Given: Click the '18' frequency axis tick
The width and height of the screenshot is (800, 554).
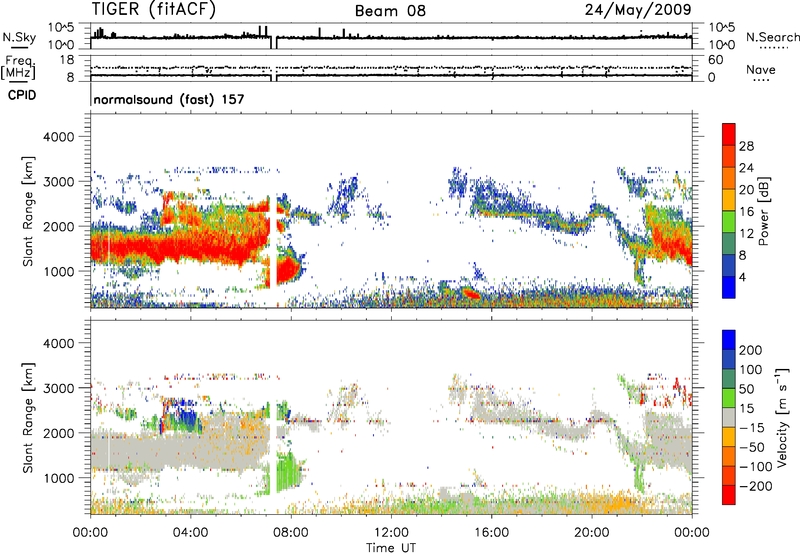Looking at the screenshot, I should click(x=67, y=60).
